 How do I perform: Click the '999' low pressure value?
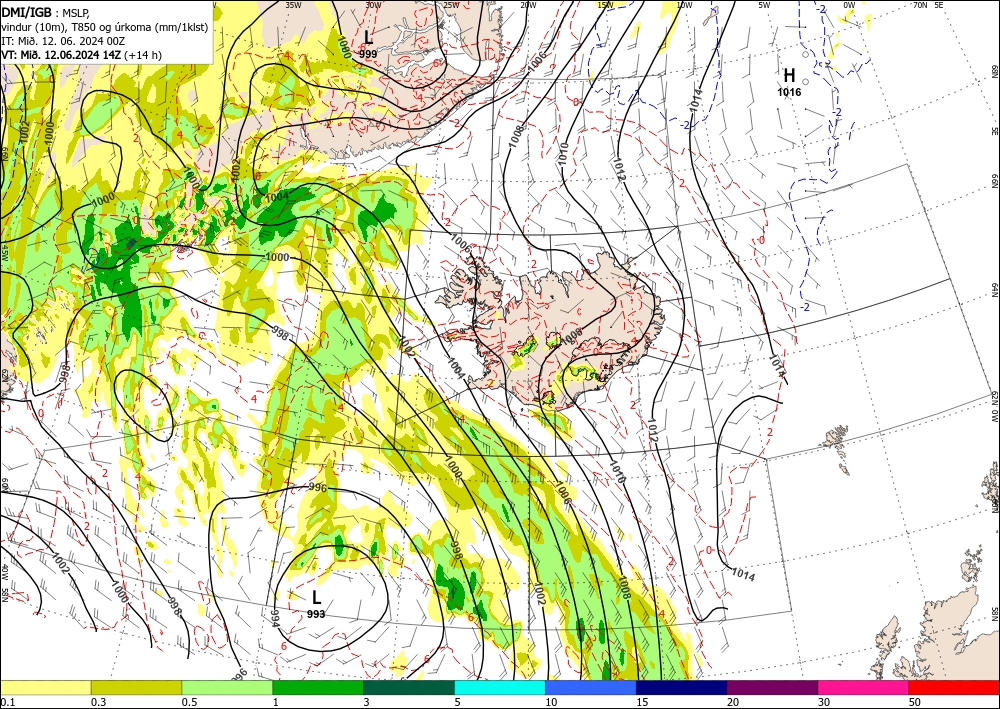pyautogui.click(x=368, y=54)
